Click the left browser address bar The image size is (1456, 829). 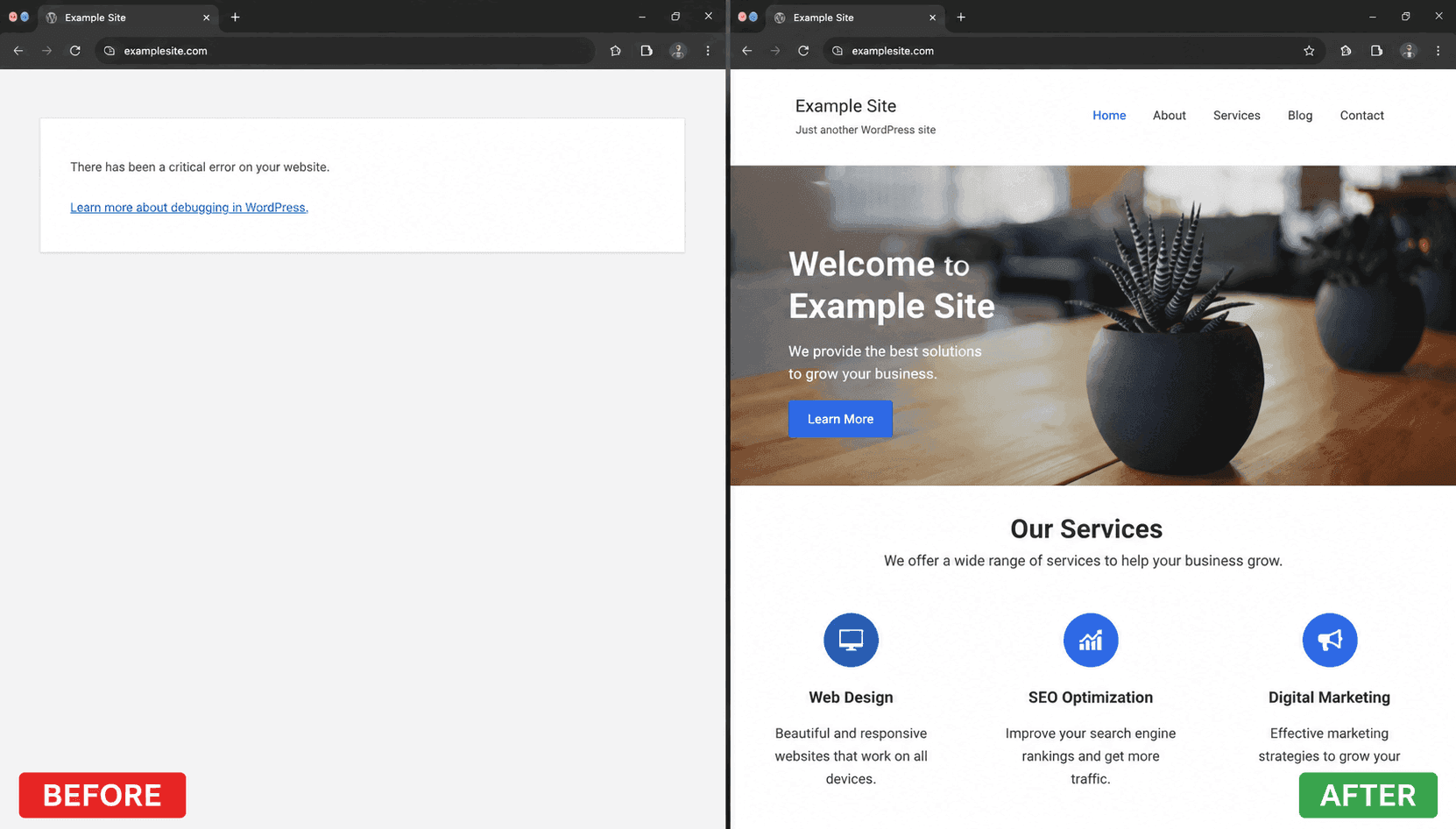click(343, 51)
